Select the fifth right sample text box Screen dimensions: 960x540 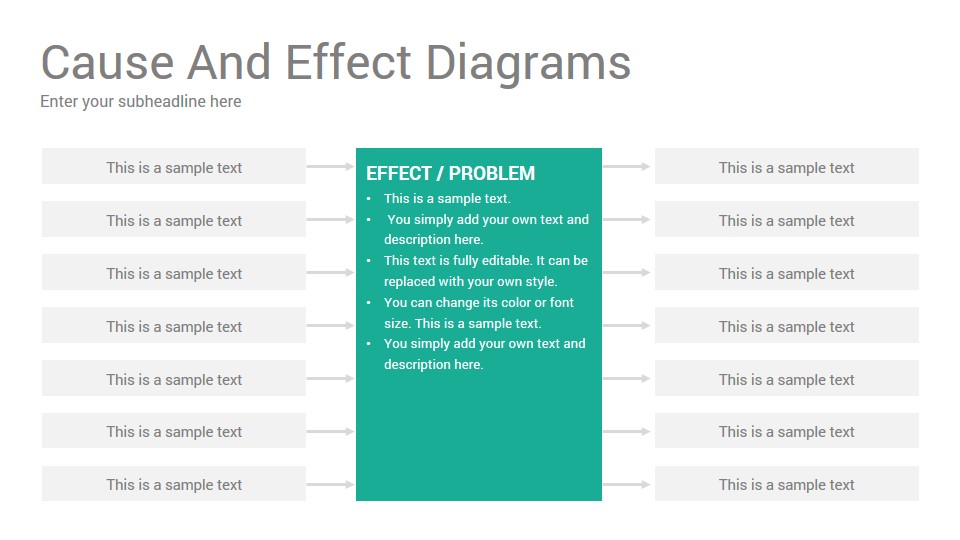[787, 378]
